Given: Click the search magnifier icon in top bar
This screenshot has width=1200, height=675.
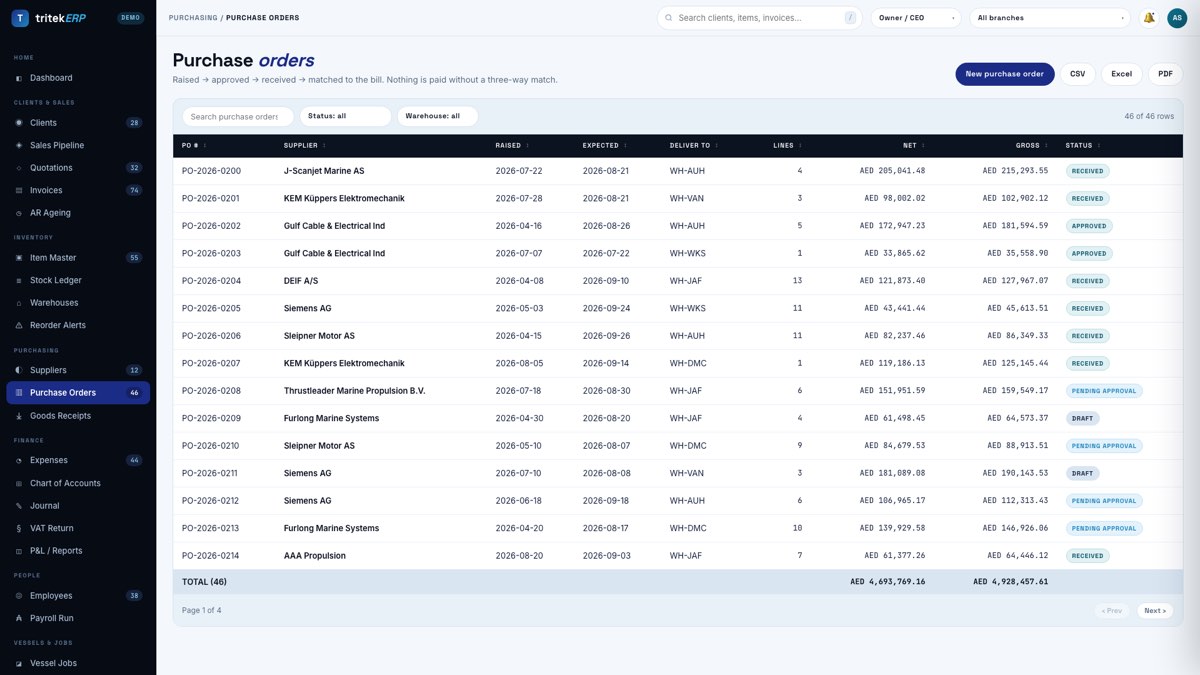Looking at the screenshot, I should [x=669, y=18].
